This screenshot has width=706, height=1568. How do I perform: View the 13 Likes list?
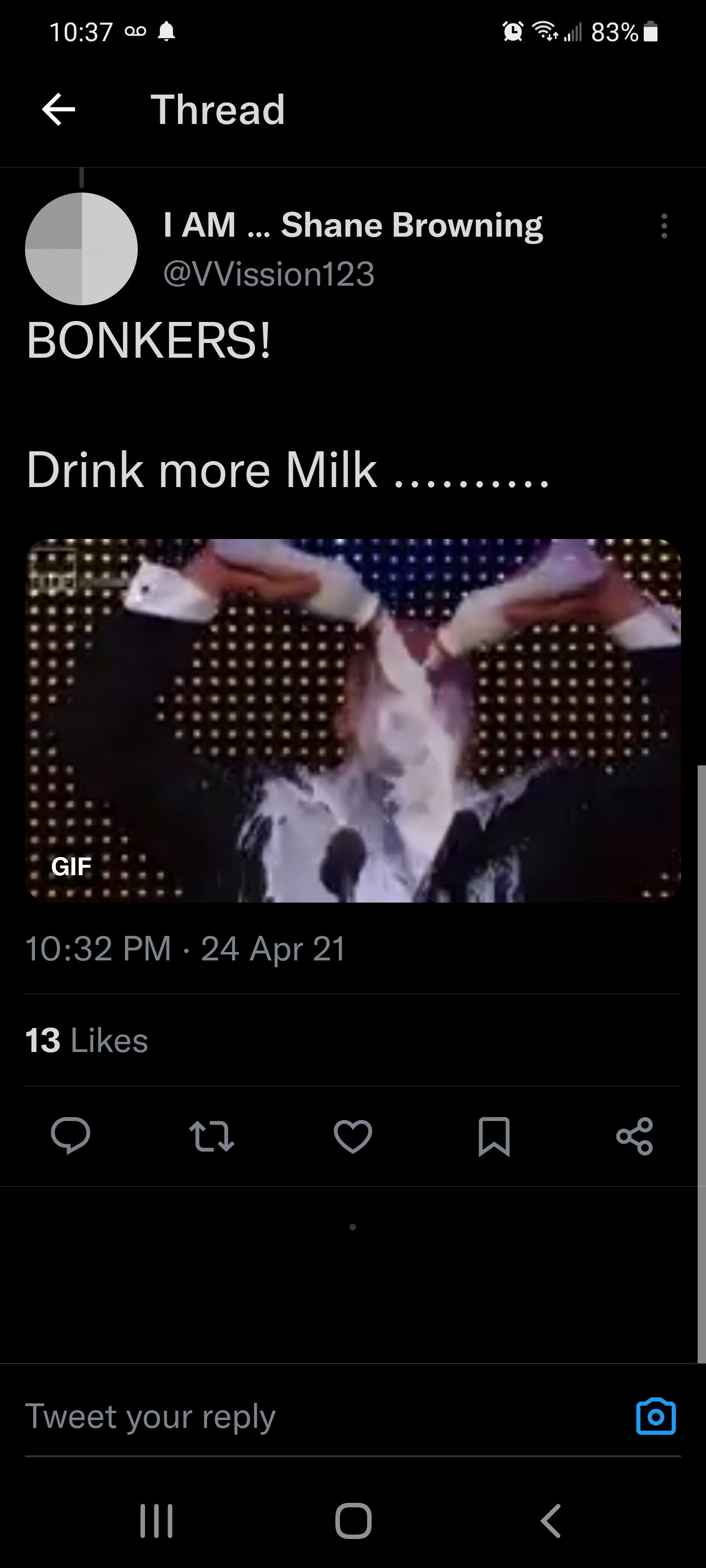[86, 1040]
